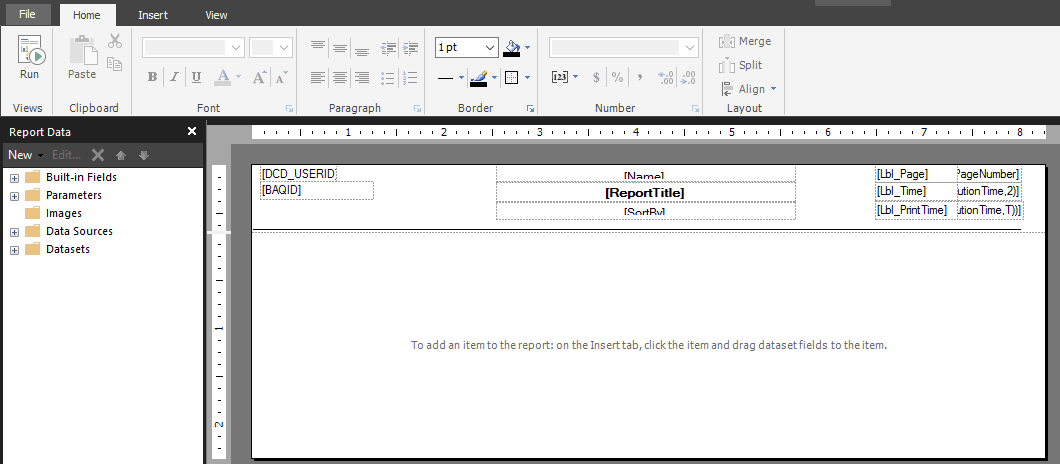1060x464 pixels.
Task: Open the font color dropdown arrow
Action: 238,77
